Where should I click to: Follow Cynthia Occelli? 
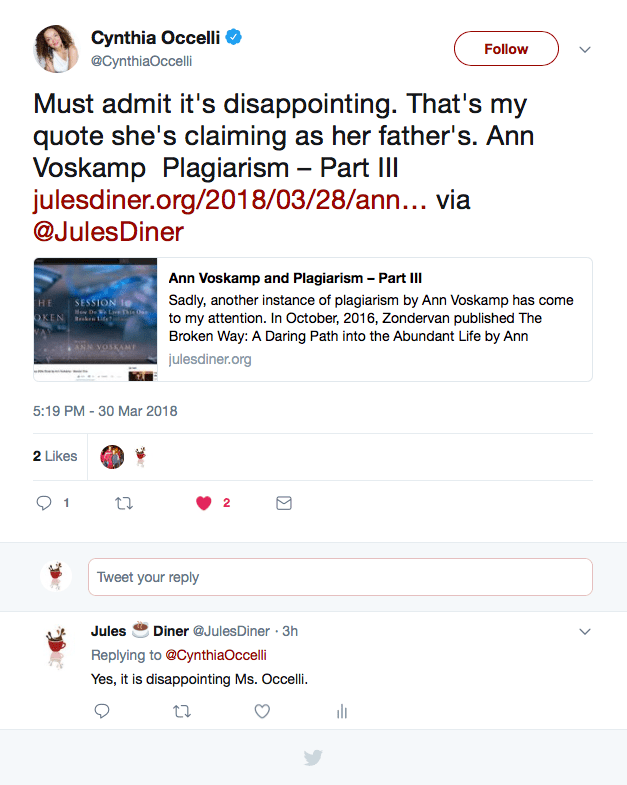tap(506, 48)
